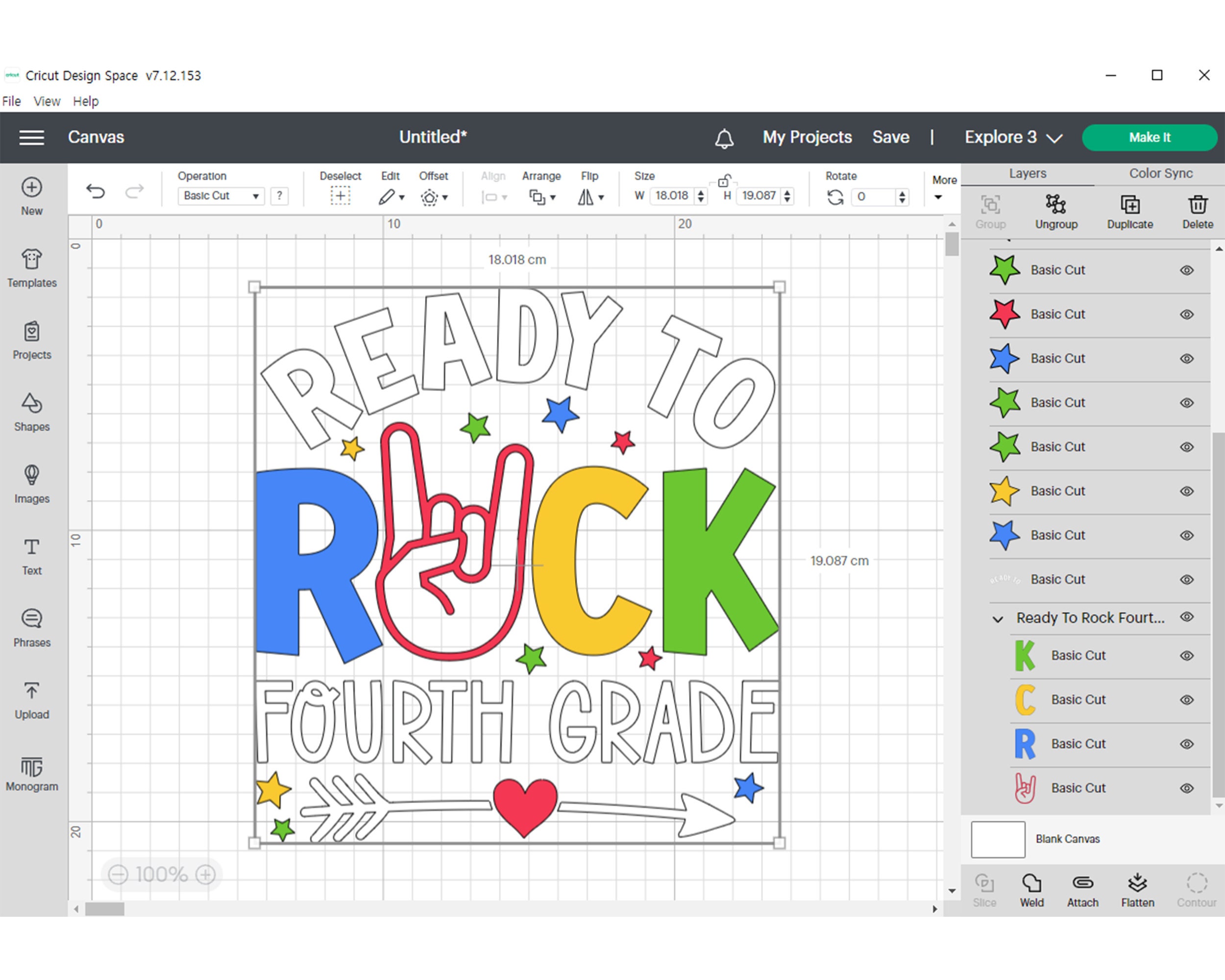The width and height of the screenshot is (1225, 980).
Task: Switch to the Color Sync tab
Action: coord(1160,173)
